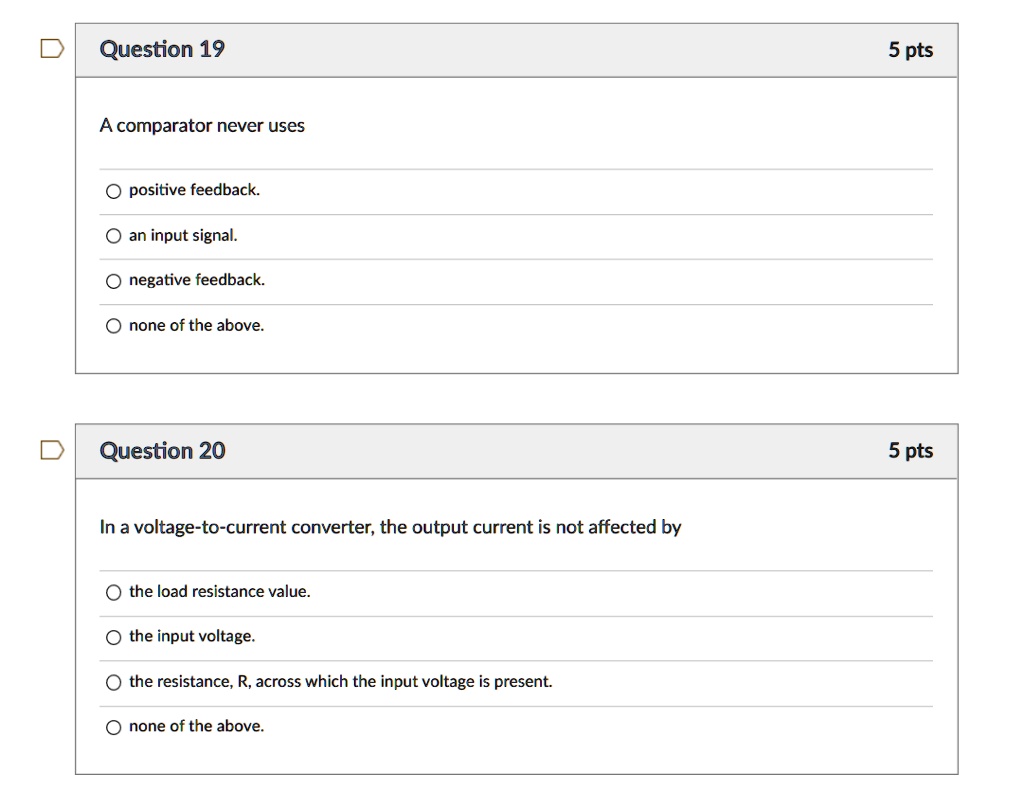Click the Question 19 header title
The height and width of the screenshot is (809, 1024).
[x=162, y=49]
